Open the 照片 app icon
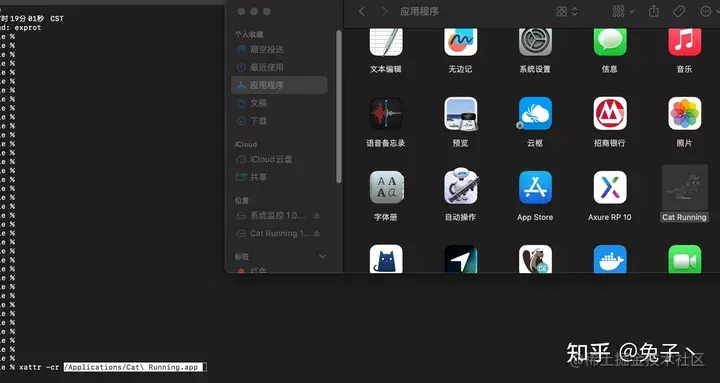The height and width of the screenshot is (383, 720). click(684, 113)
